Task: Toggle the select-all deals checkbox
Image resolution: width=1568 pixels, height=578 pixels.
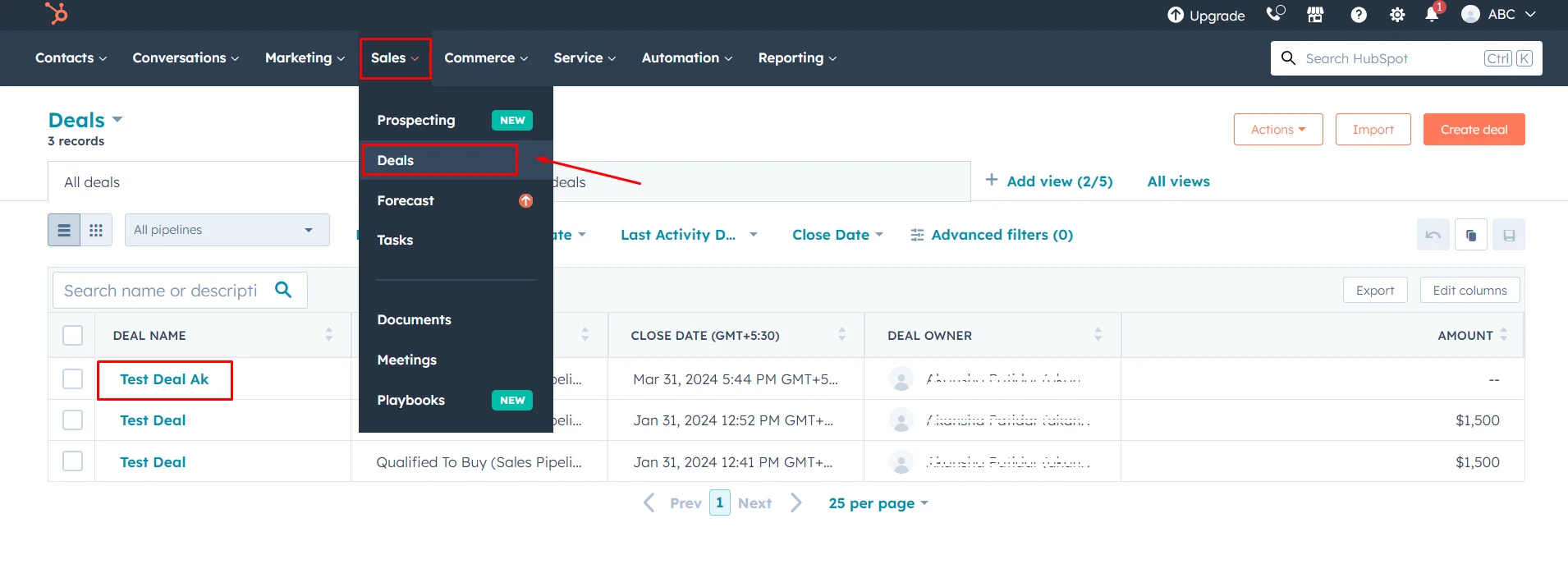Action: tap(73, 335)
